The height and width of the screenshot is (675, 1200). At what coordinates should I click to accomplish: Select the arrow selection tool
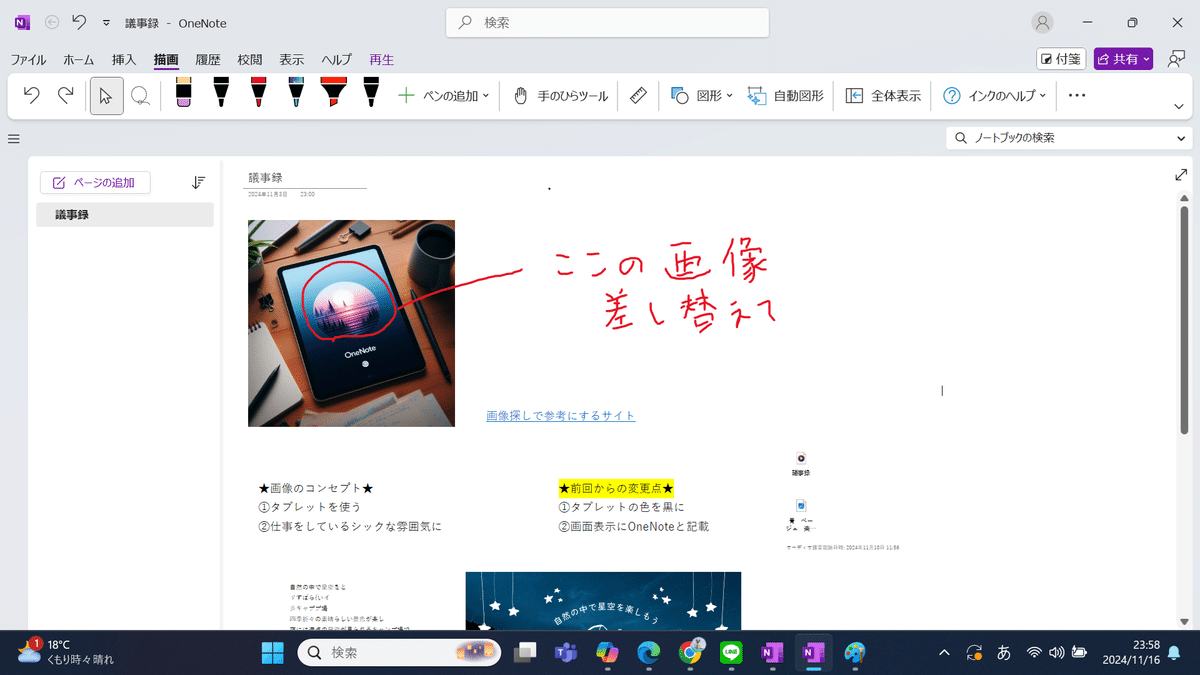pos(106,96)
